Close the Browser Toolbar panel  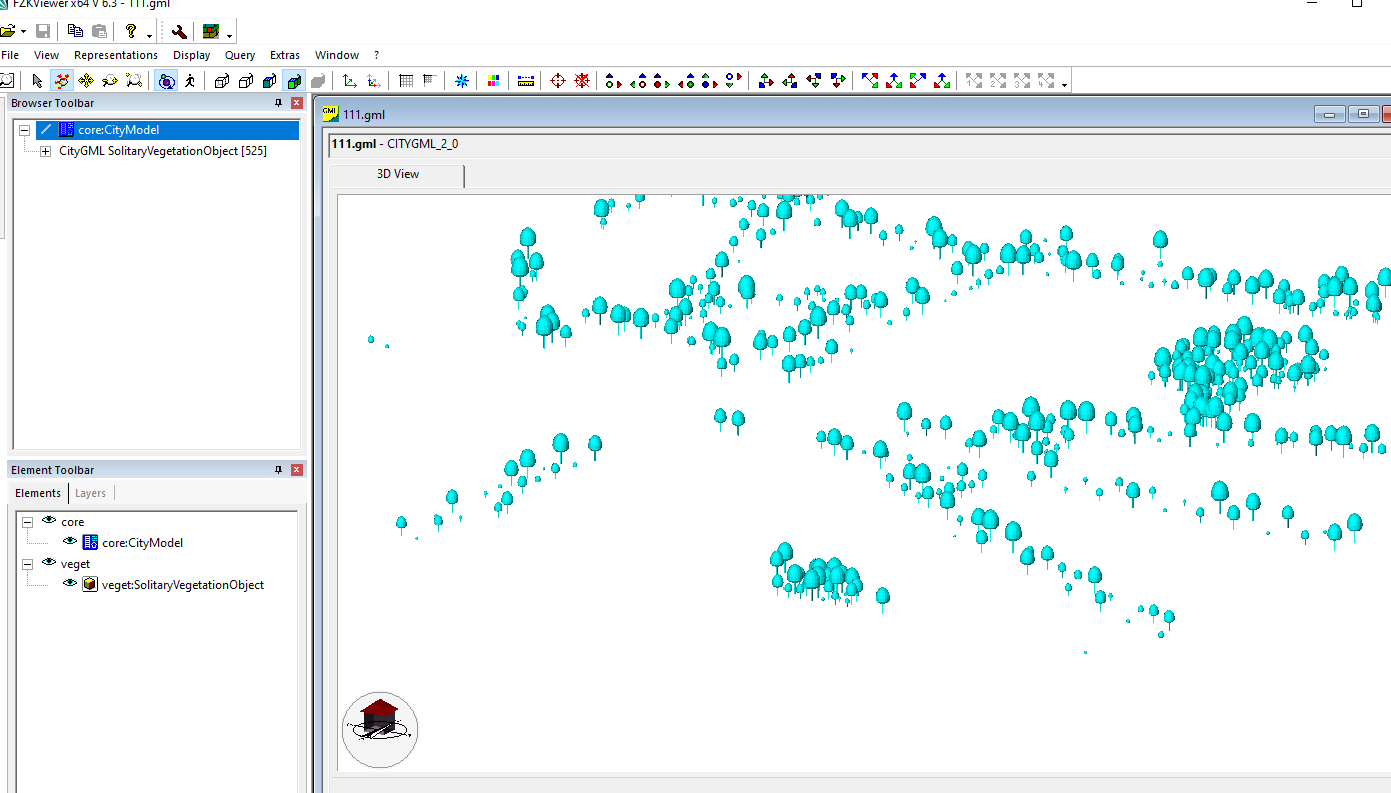pyautogui.click(x=297, y=103)
